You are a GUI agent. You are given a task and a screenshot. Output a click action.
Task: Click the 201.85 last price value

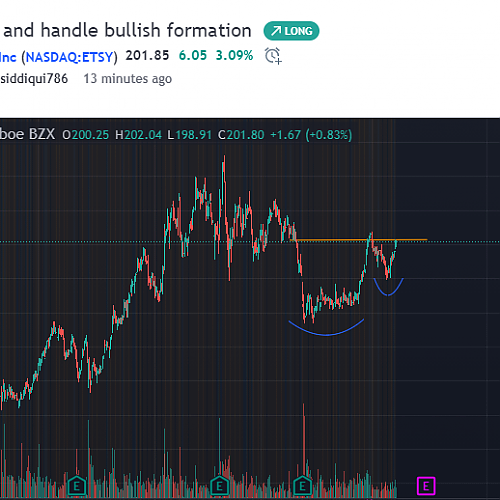(147, 55)
